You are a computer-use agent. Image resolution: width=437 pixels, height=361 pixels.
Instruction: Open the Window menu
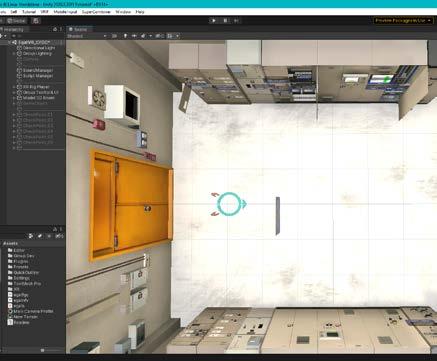pos(123,12)
